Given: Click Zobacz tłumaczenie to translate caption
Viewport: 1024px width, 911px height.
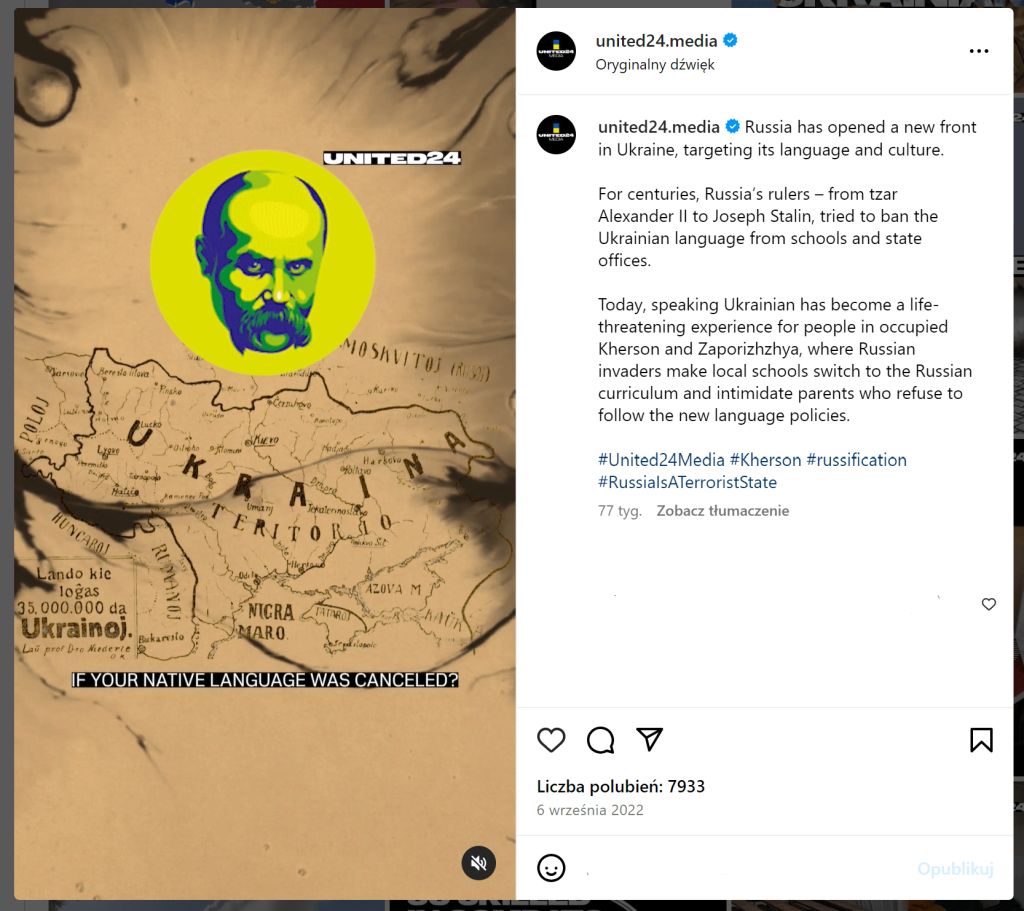Looking at the screenshot, I should click(x=722, y=511).
